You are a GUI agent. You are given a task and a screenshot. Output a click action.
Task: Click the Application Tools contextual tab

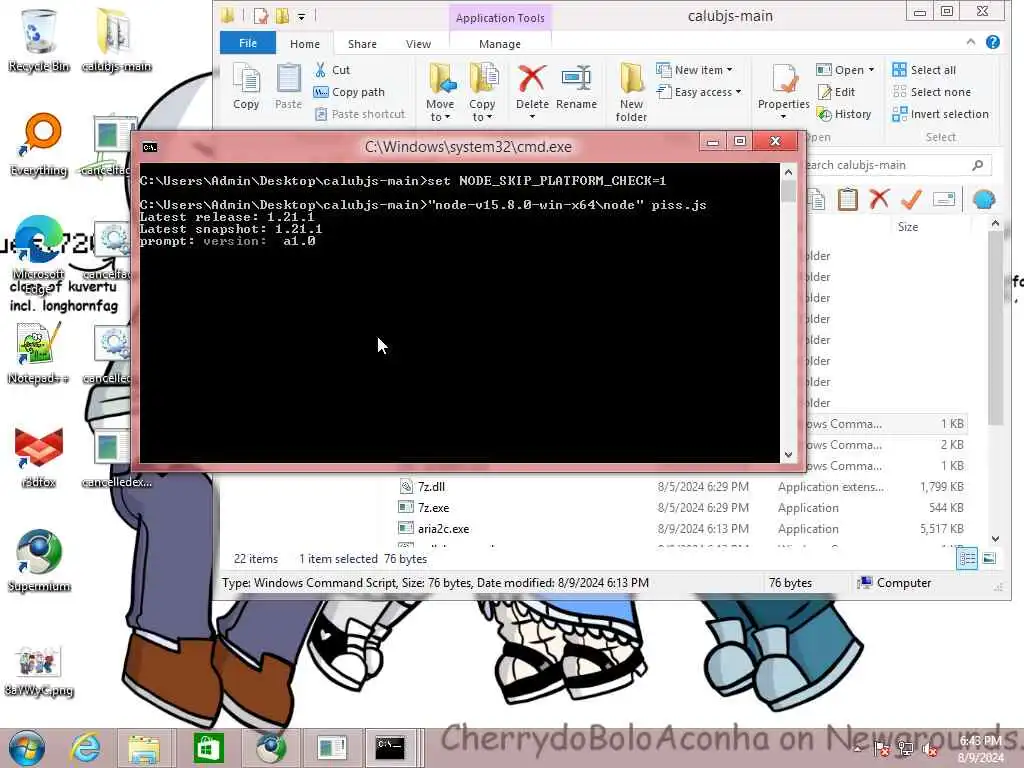(500, 18)
